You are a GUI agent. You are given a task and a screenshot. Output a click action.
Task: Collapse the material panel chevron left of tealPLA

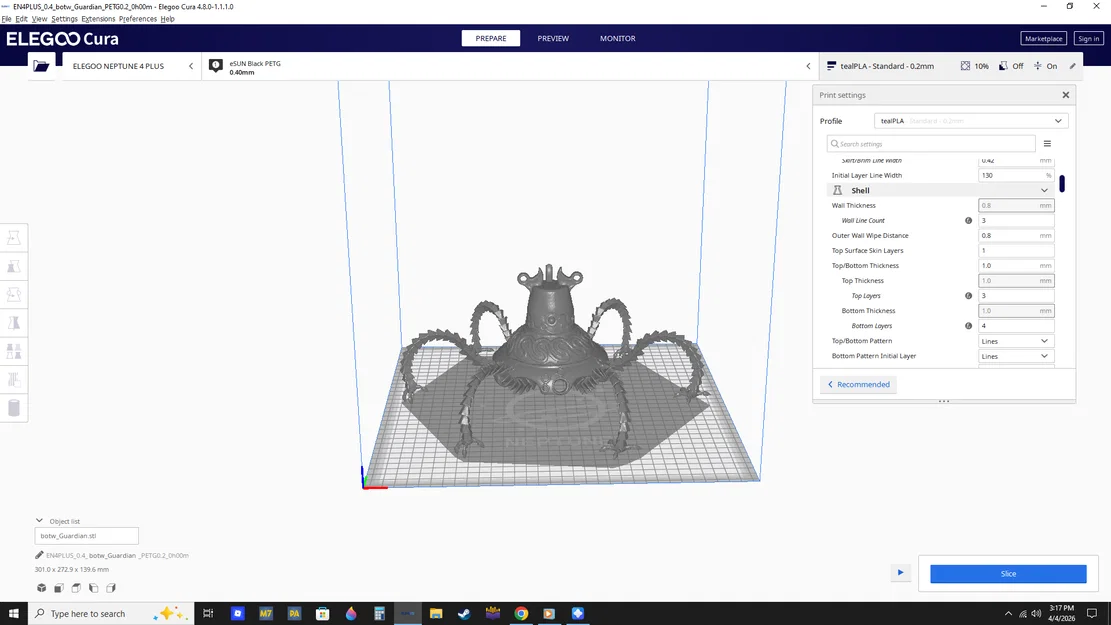(x=808, y=66)
